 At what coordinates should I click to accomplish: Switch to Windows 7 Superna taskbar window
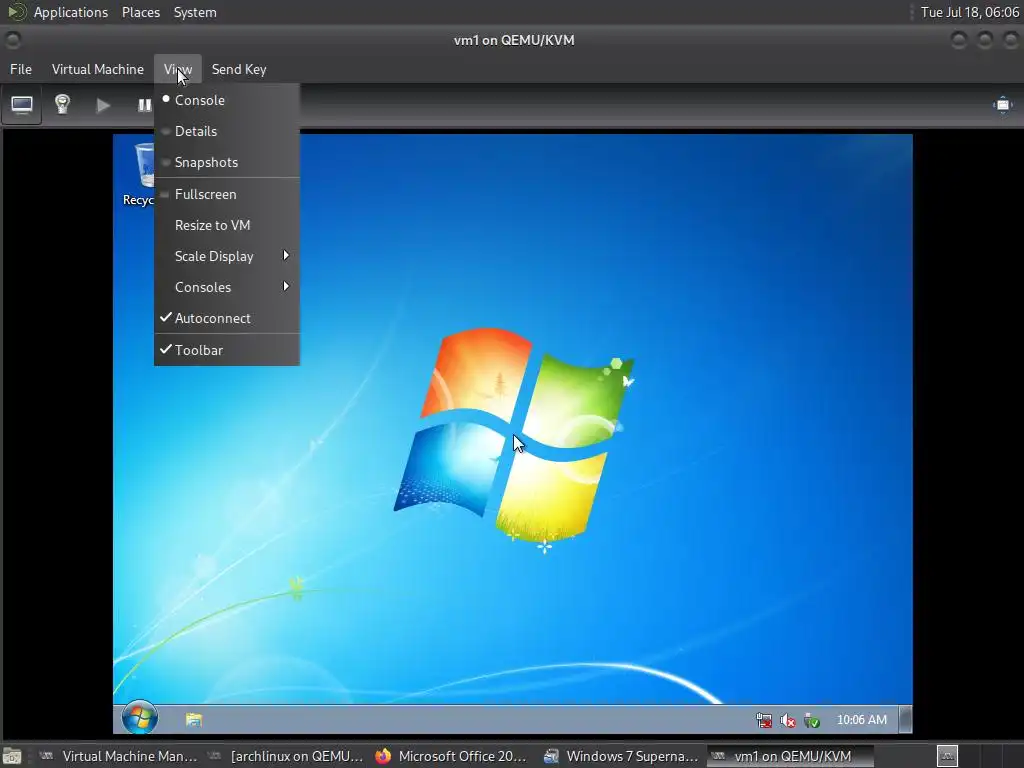[622, 756]
